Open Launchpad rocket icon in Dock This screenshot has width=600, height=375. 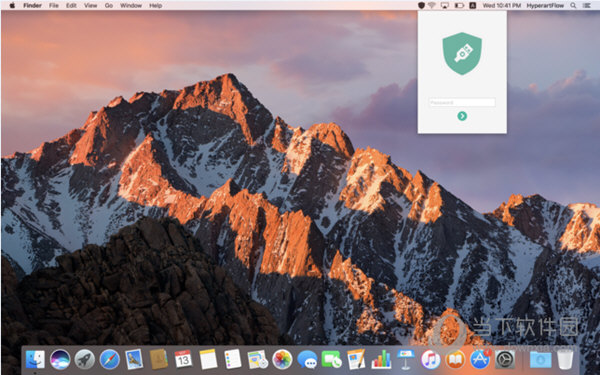pos(85,359)
